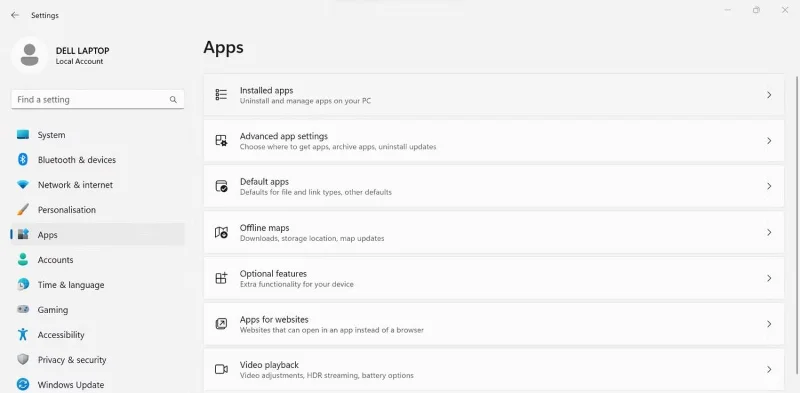The height and width of the screenshot is (393, 800).
Task: Open Default apps via its chevron
Action: tap(769, 186)
